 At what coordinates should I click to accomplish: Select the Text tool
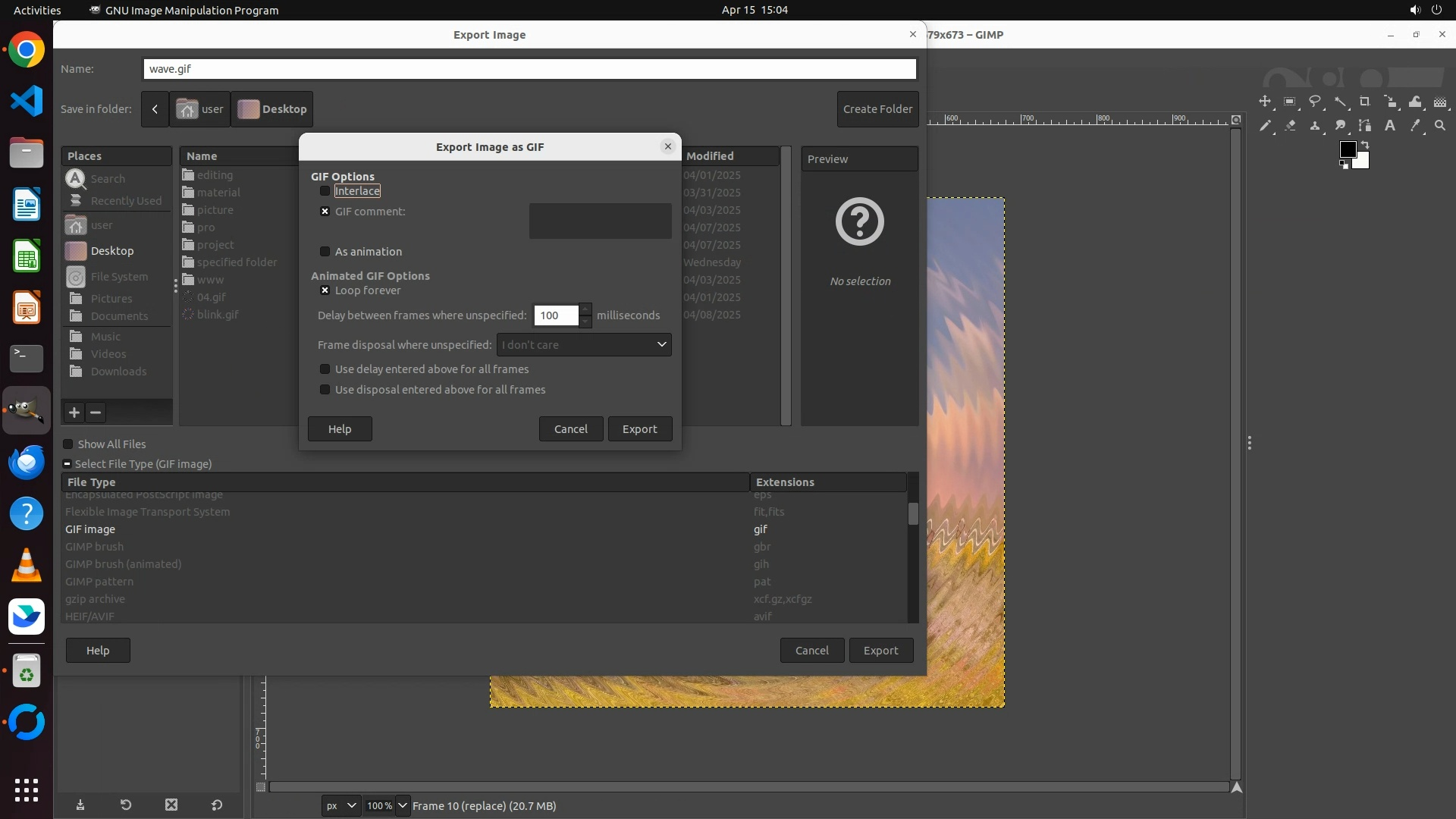pyautogui.click(x=1390, y=126)
